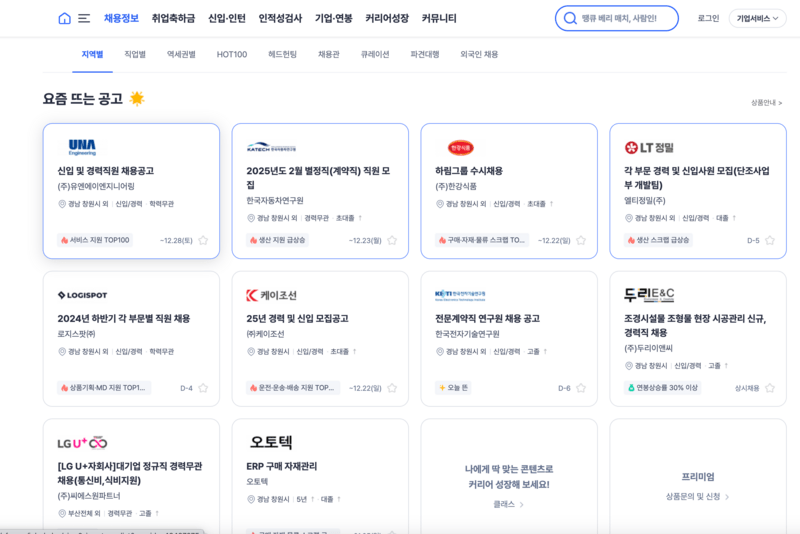The image size is (800, 534).
Task: Open the 상품안내 arrow link
Action: click(x=766, y=103)
